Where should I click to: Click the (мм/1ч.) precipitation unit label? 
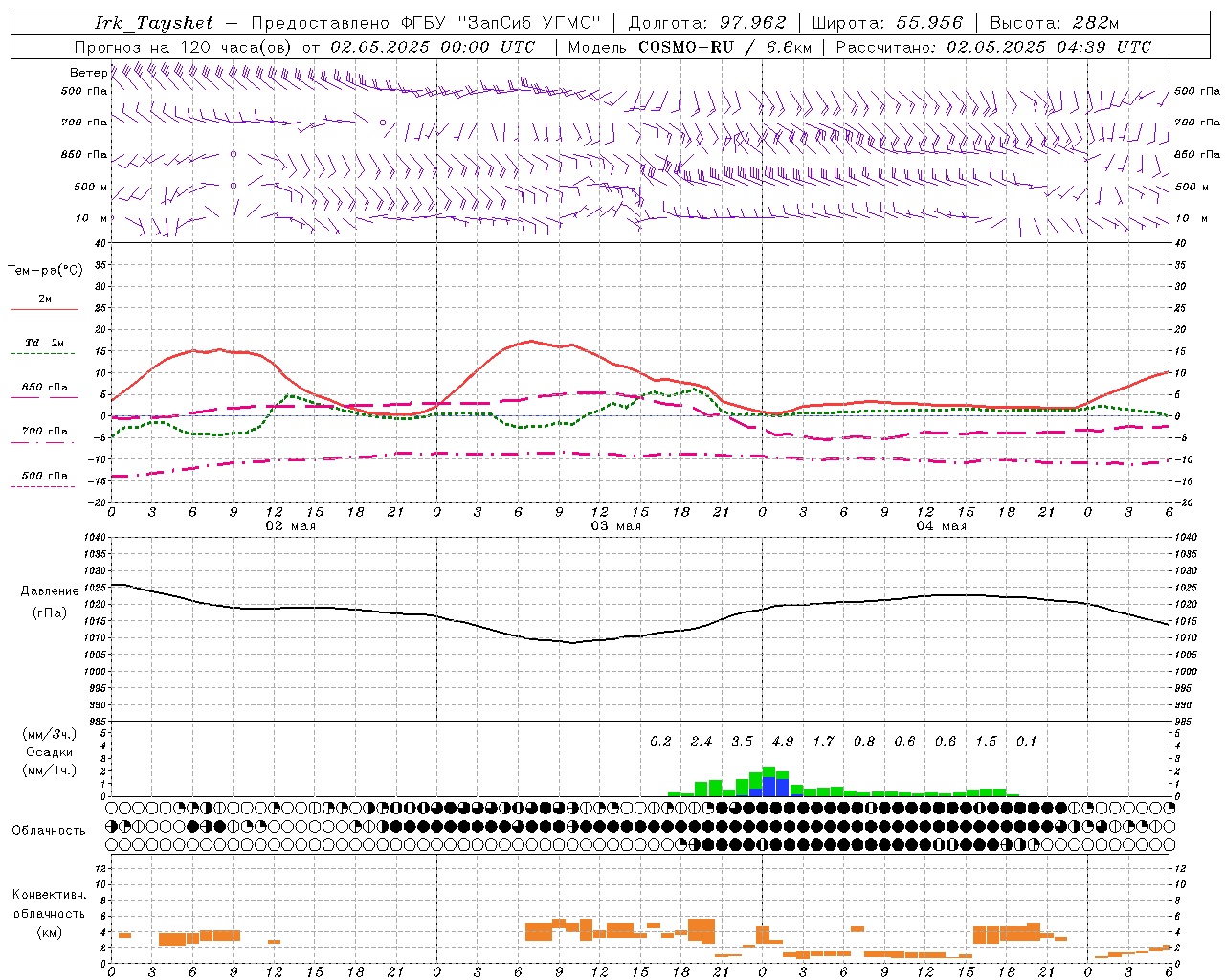(x=50, y=770)
